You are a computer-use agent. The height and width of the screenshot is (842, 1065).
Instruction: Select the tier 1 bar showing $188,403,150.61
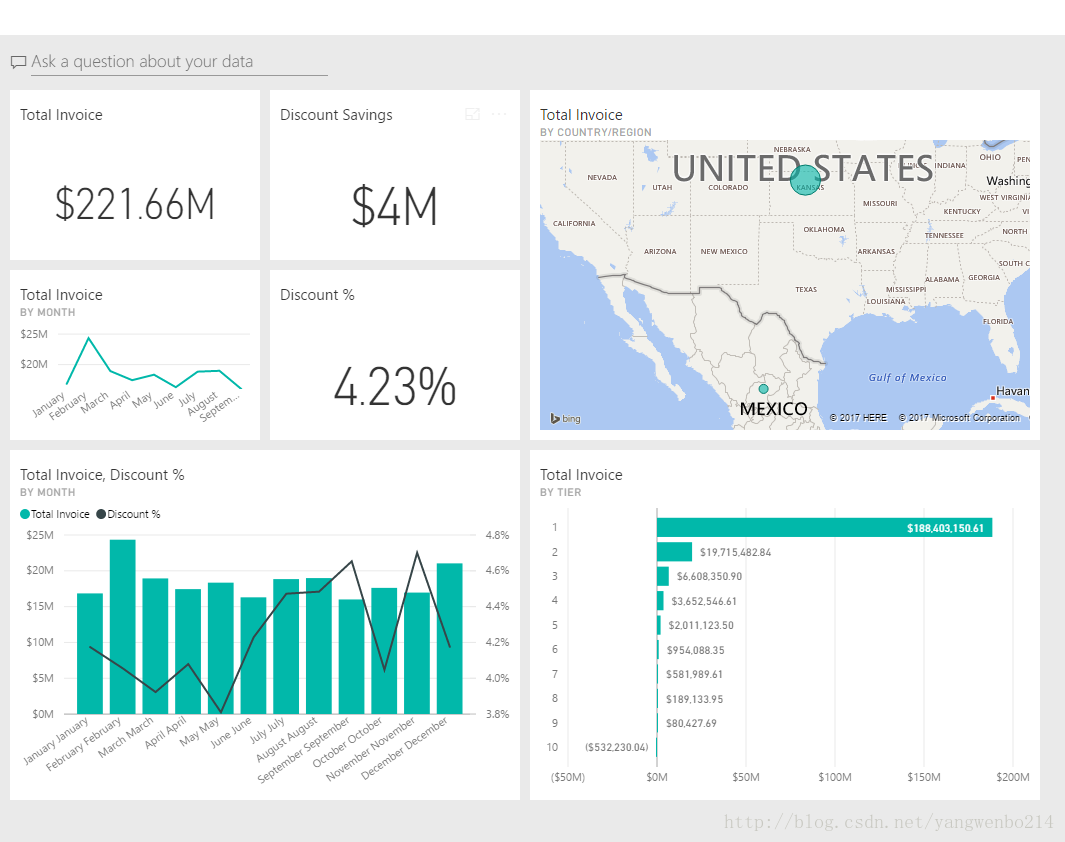click(825, 528)
